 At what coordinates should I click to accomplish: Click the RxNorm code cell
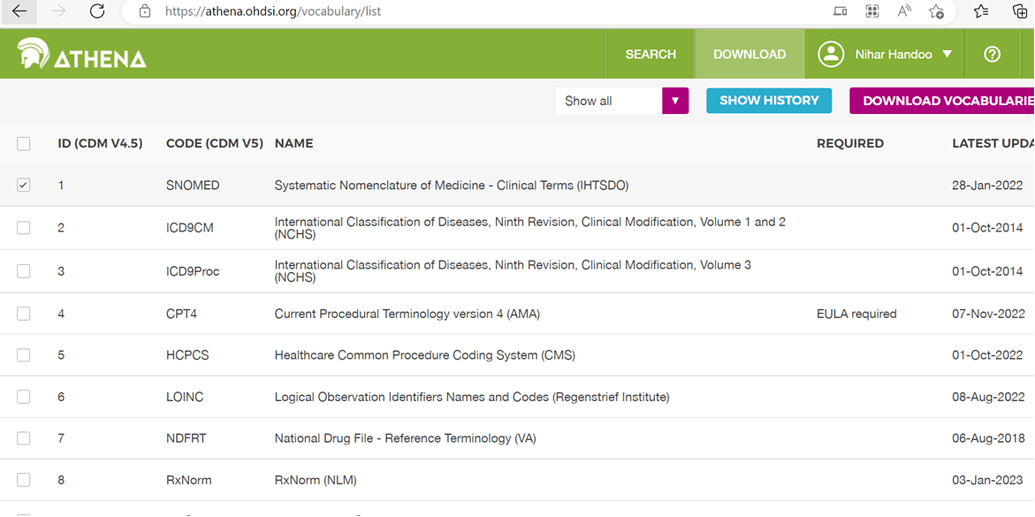pyautogui.click(x=189, y=480)
